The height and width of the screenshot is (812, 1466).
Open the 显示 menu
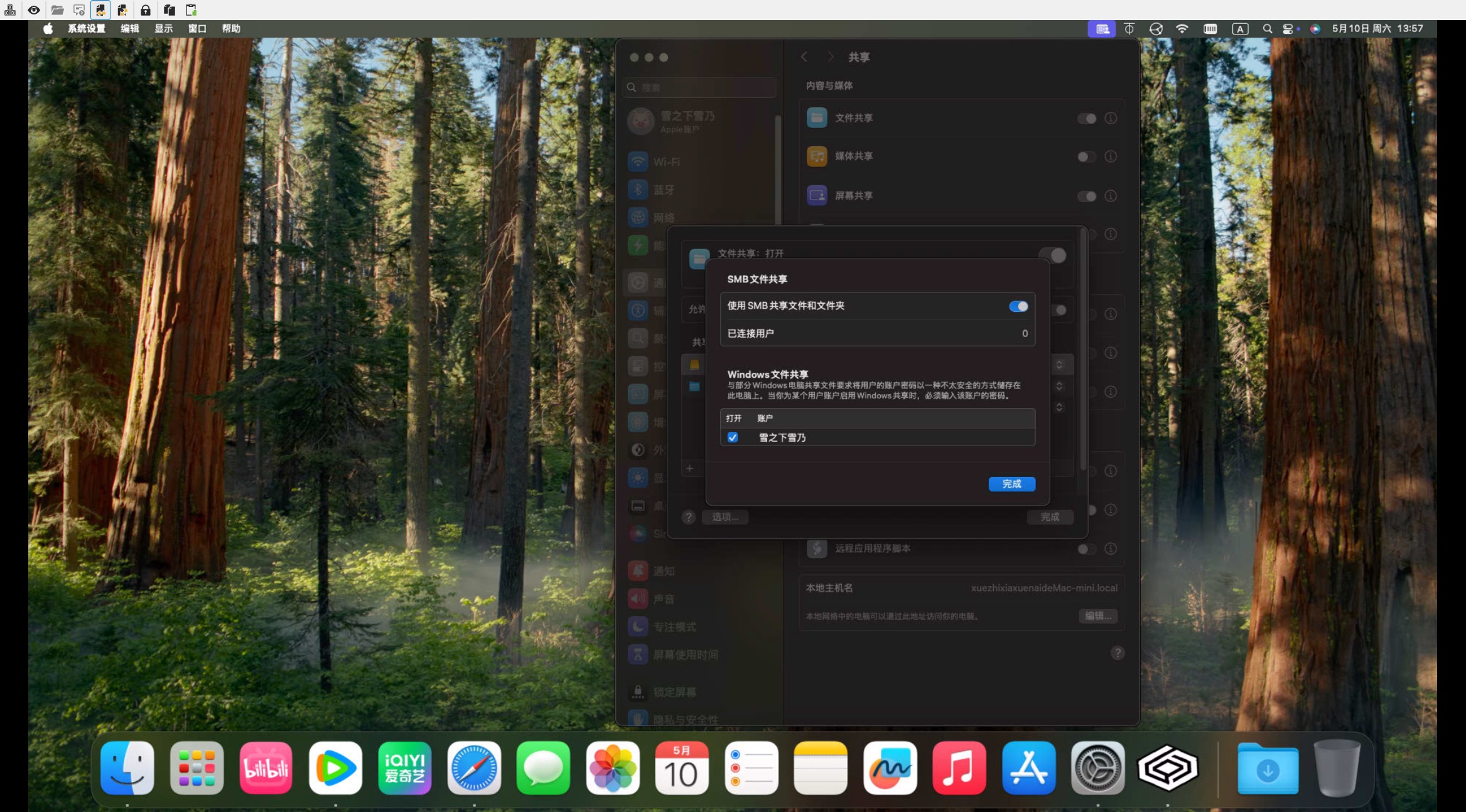click(x=164, y=29)
